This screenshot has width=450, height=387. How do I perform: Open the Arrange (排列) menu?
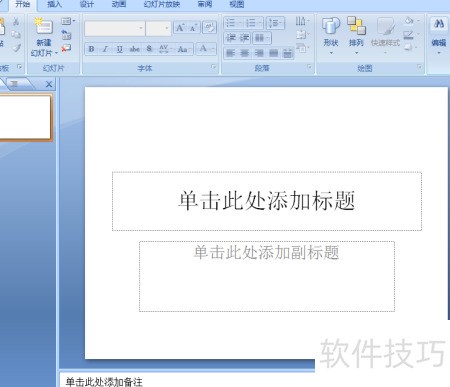click(356, 36)
